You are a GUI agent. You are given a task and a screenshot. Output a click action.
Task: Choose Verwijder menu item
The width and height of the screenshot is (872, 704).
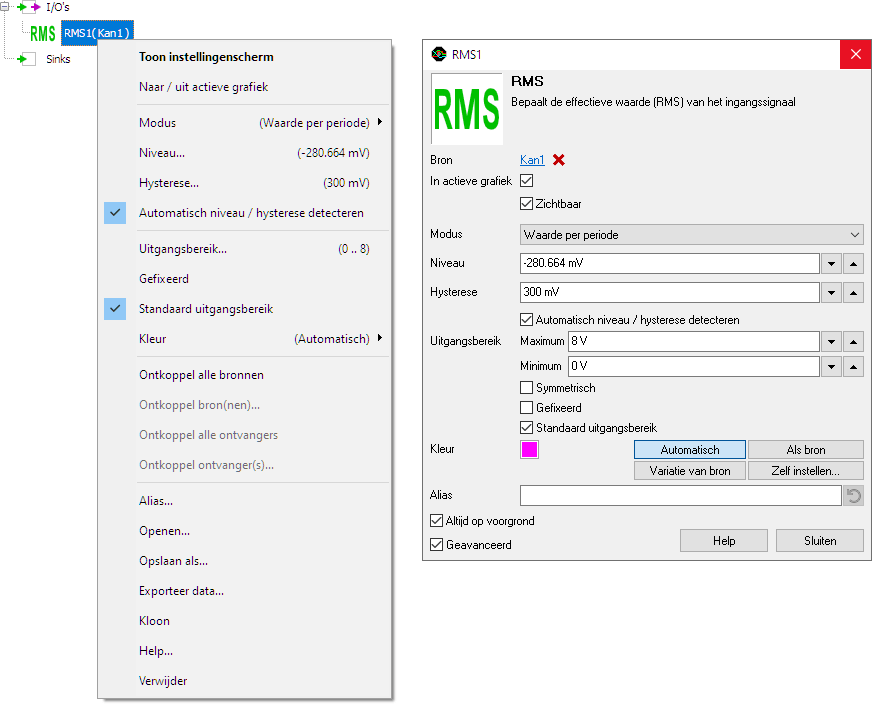click(x=245, y=681)
